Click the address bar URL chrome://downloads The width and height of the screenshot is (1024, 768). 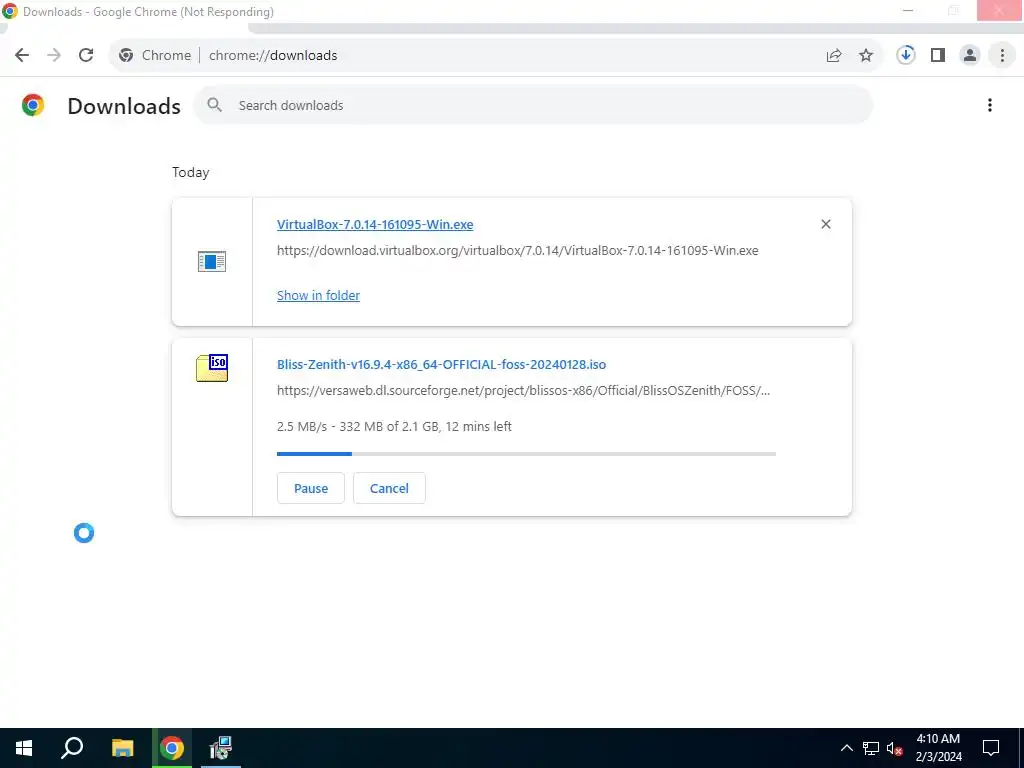coord(273,56)
